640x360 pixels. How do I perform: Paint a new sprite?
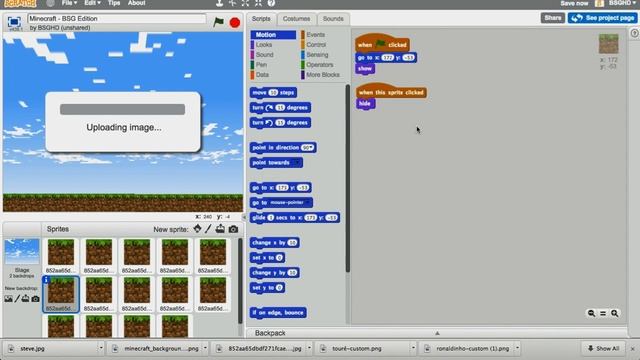pos(209,229)
